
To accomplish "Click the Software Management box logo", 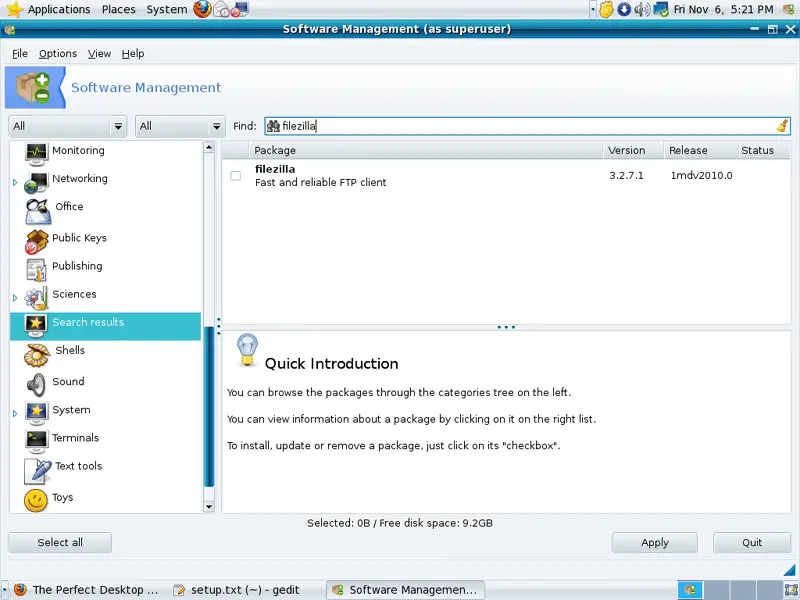I will [33, 87].
